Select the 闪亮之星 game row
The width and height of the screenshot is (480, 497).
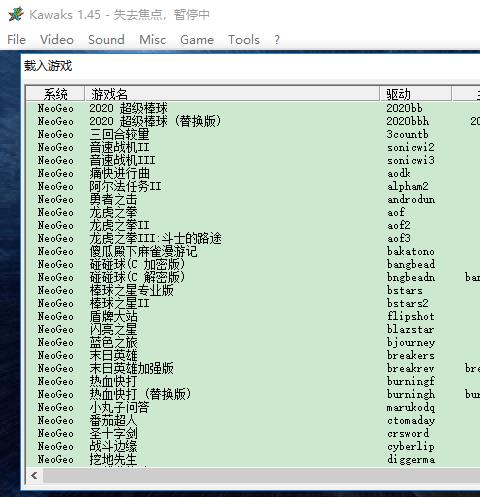(x=253, y=329)
